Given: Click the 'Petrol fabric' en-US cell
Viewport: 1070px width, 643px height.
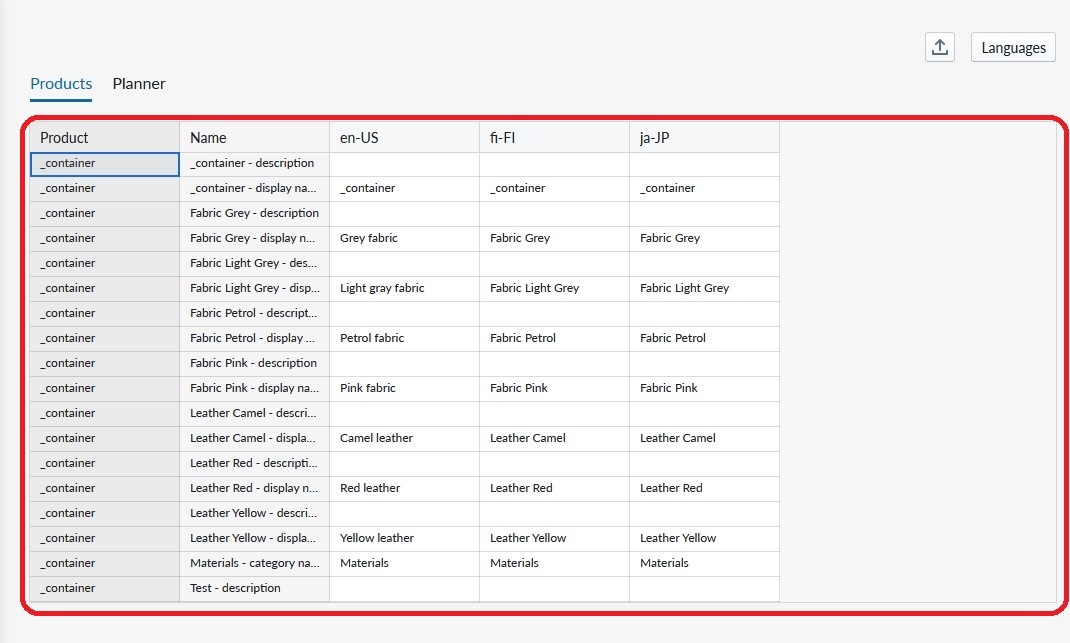Looking at the screenshot, I should tap(405, 339).
